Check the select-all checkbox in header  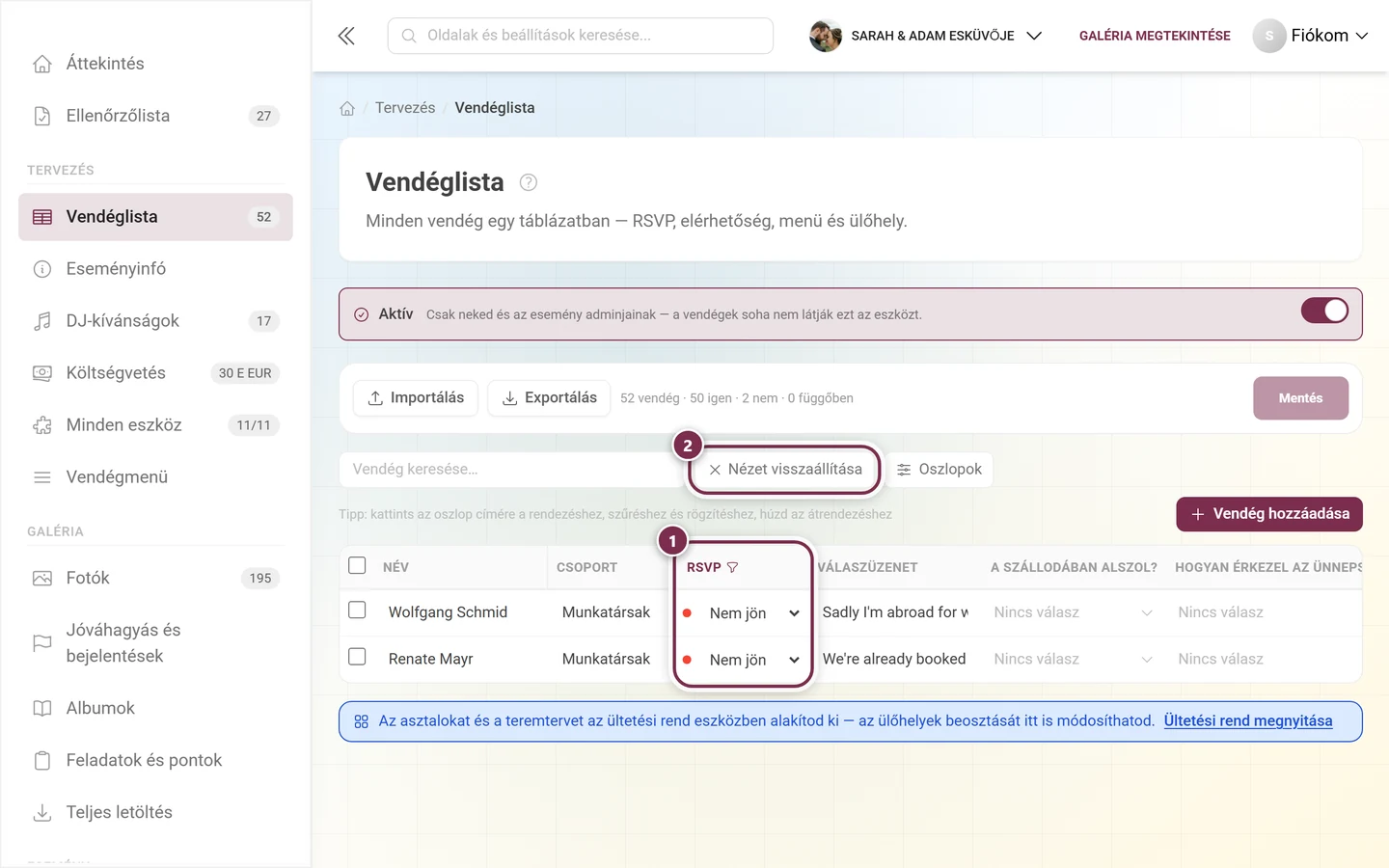pos(357,565)
